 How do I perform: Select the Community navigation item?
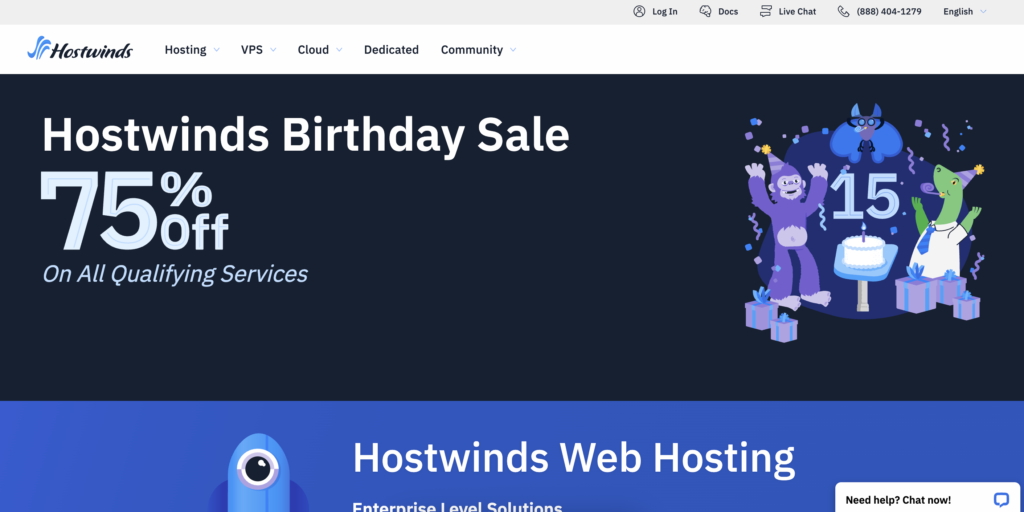(471, 50)
